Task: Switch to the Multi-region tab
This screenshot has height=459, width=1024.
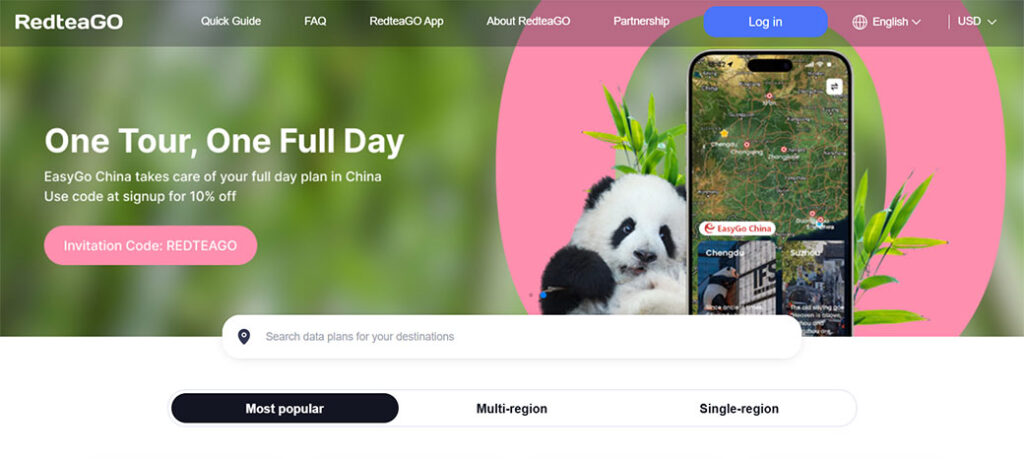Action: (511, 409)
